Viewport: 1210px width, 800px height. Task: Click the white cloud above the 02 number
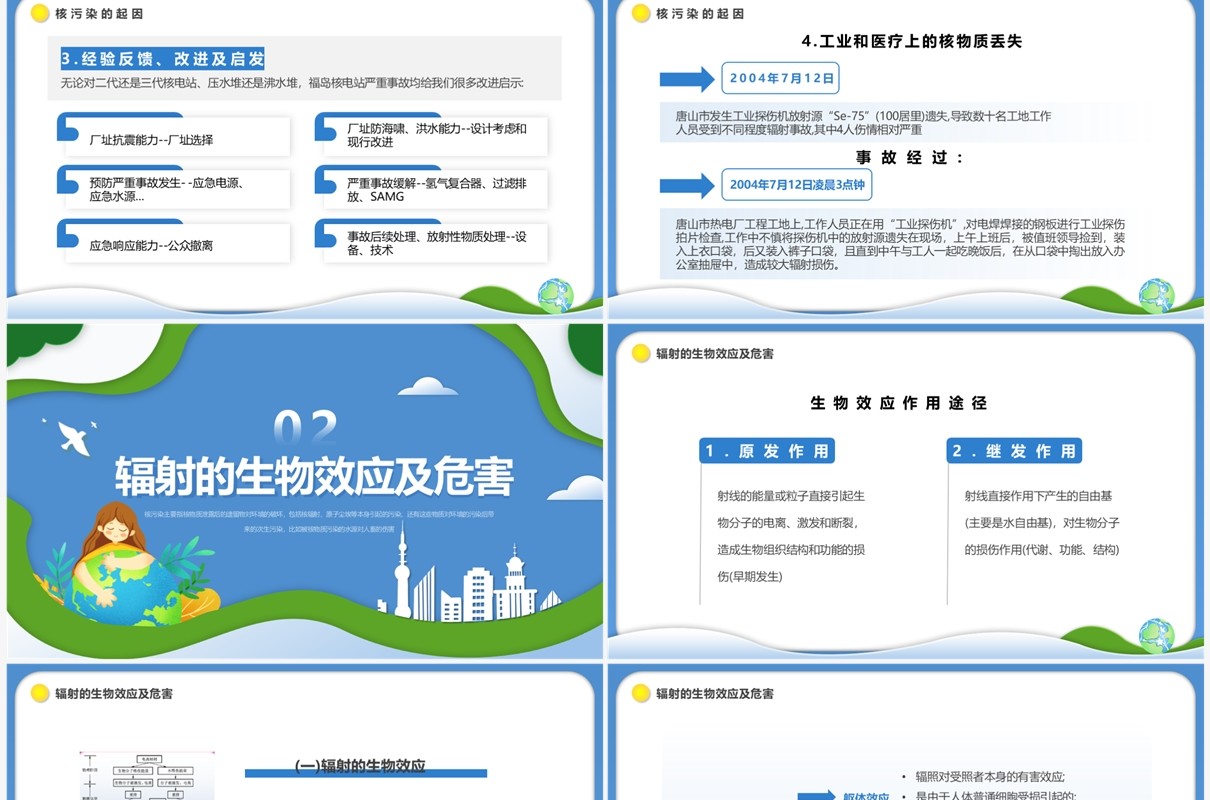[x=428, y=387]
